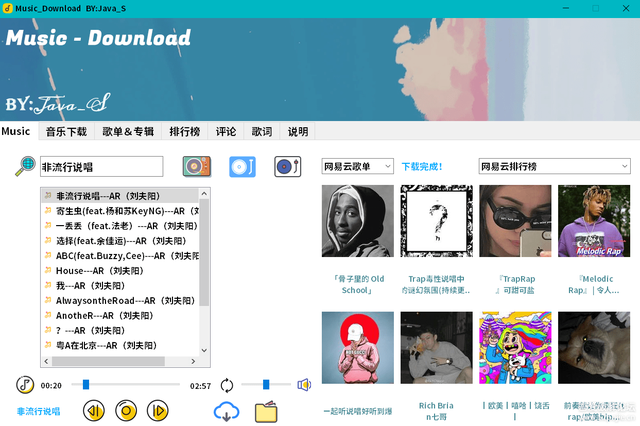Screen dimensions: 640x426
Task: Select song AnotheR---AR（刘夫阳）
Action: 120,315
